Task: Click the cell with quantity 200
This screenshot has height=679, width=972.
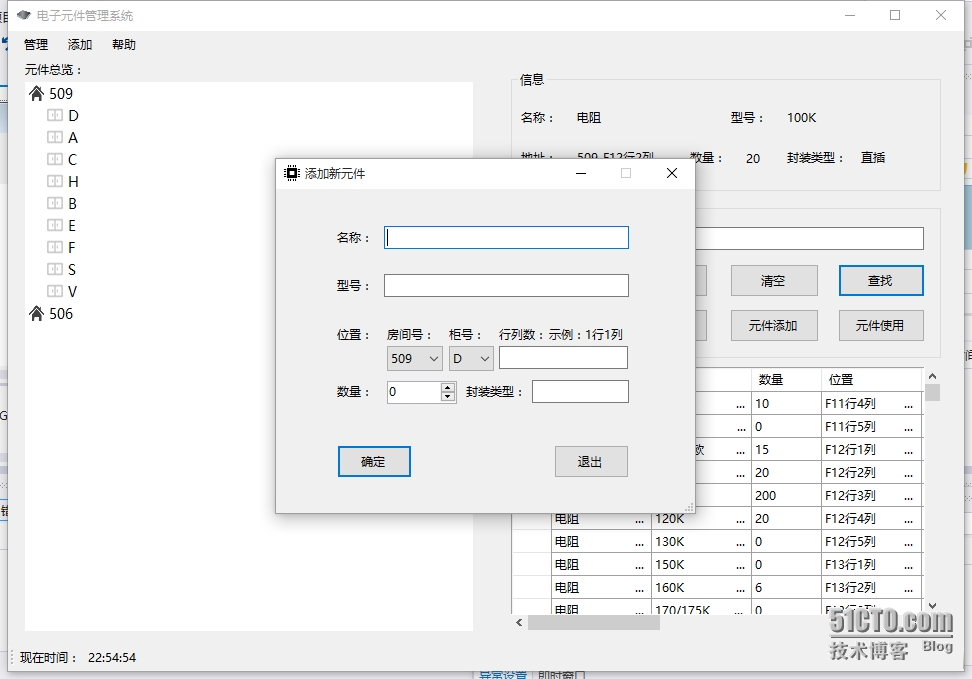Action: click(x=787, y=495)
